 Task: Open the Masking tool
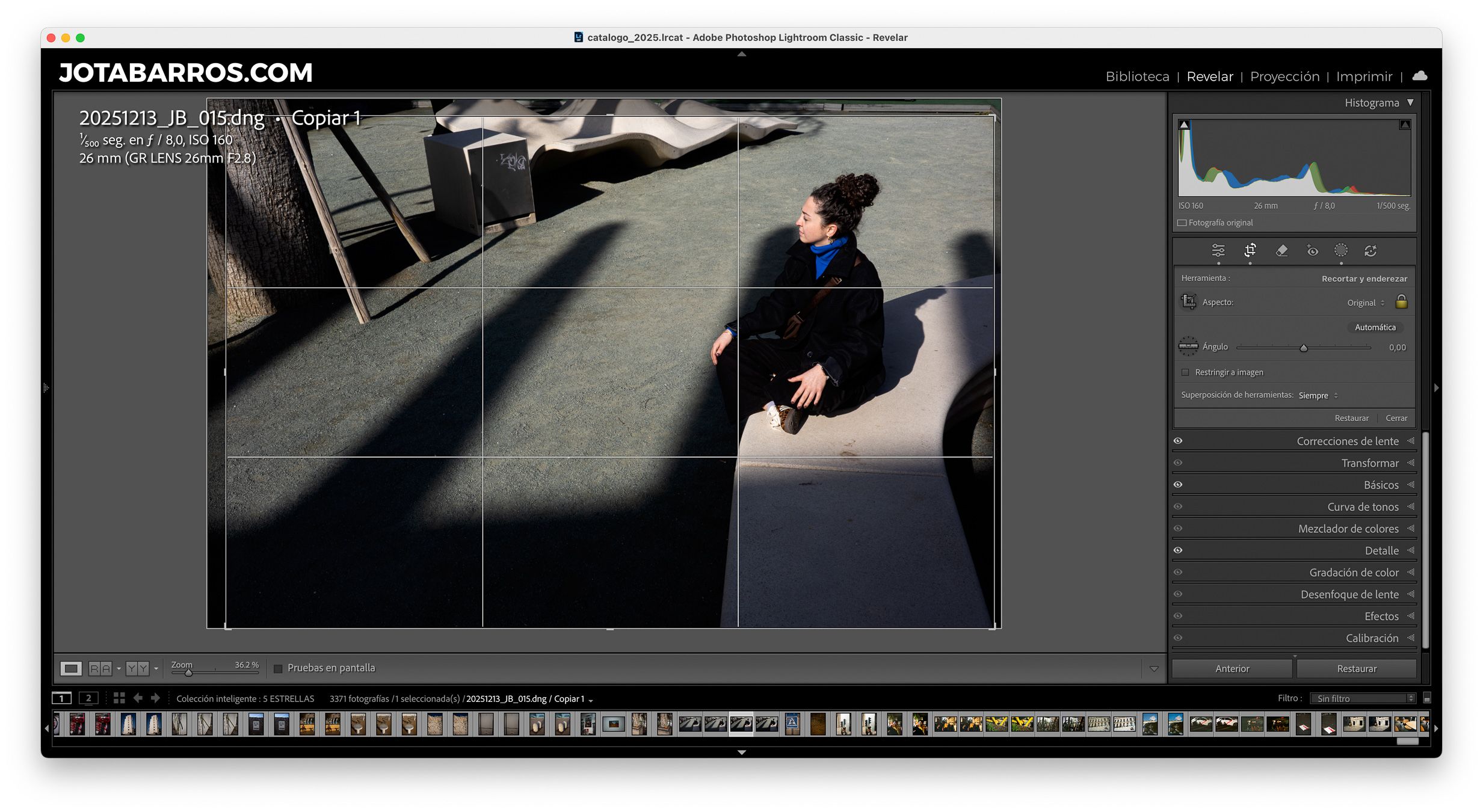1340,250
